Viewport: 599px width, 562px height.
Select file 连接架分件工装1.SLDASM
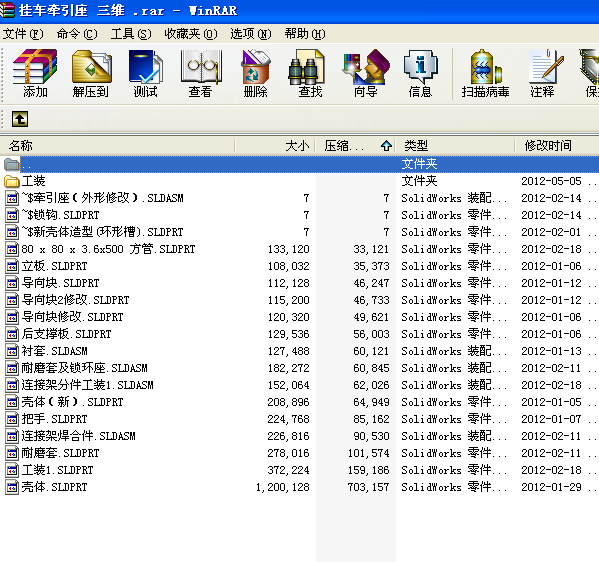87,385
